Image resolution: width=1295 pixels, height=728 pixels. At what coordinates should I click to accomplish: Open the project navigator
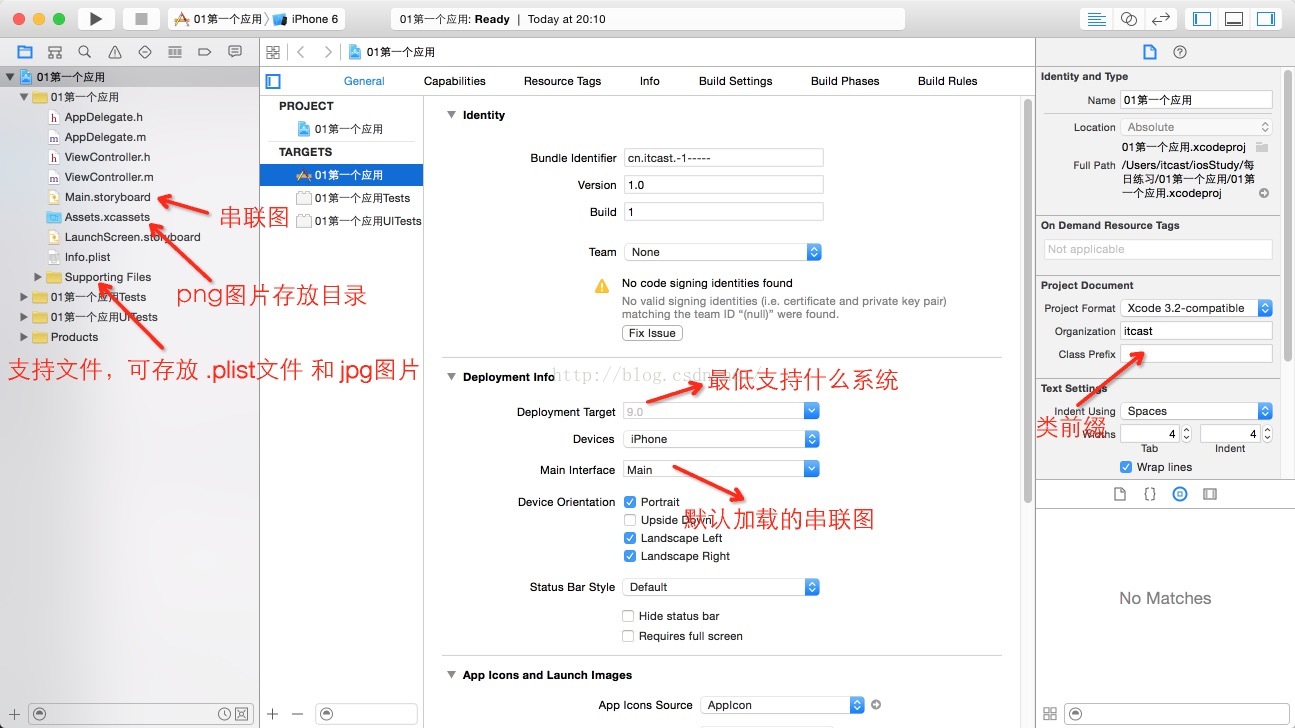click(25, 52)
